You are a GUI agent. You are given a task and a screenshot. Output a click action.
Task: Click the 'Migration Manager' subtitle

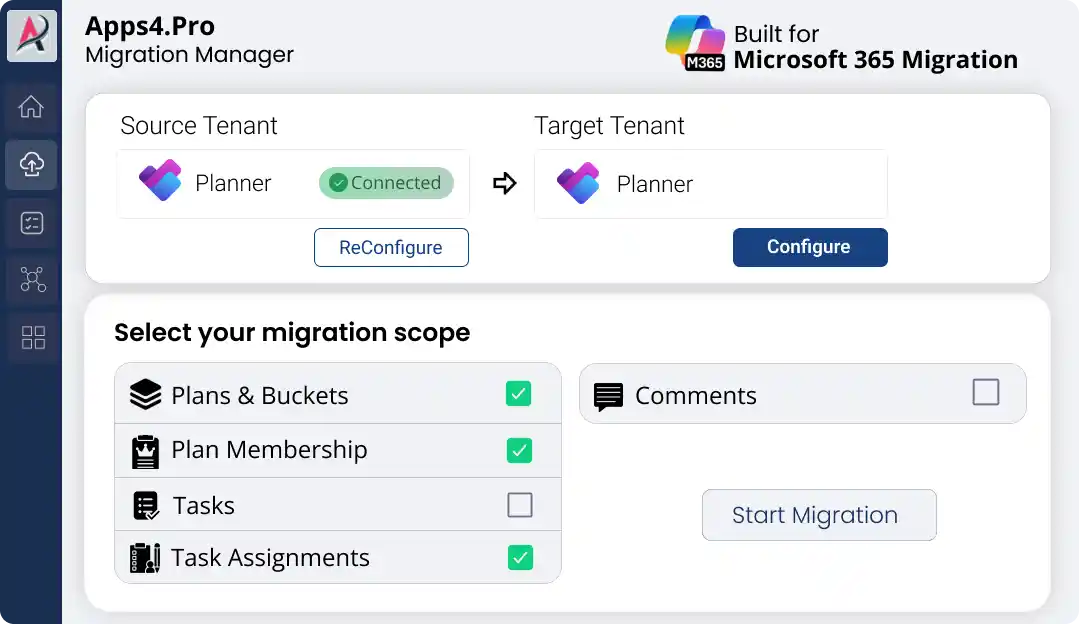click(x=189, y=54)
